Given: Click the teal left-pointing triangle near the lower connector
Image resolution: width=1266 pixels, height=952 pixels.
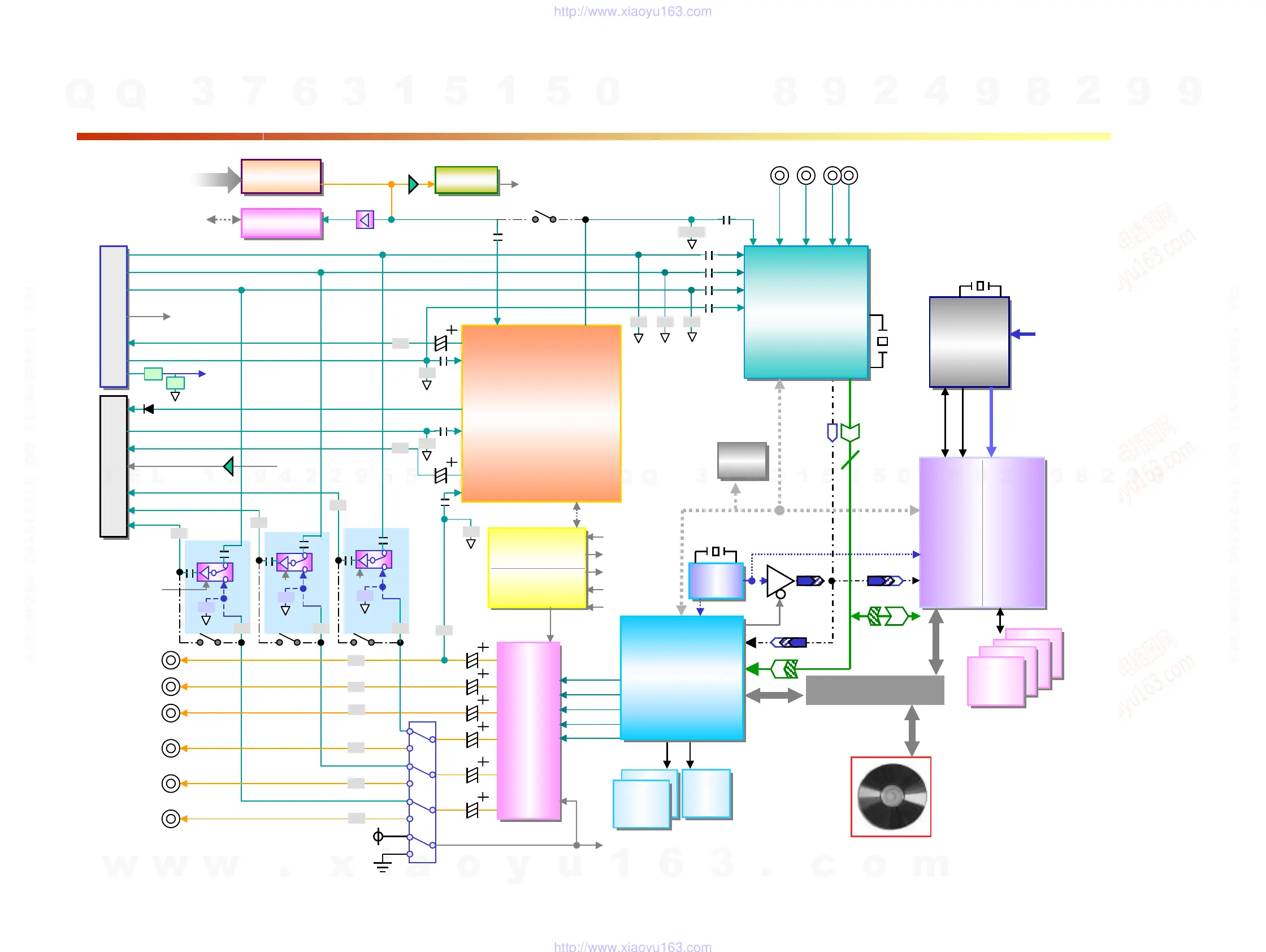Looking at the screenshot, I should pos(228,466).
